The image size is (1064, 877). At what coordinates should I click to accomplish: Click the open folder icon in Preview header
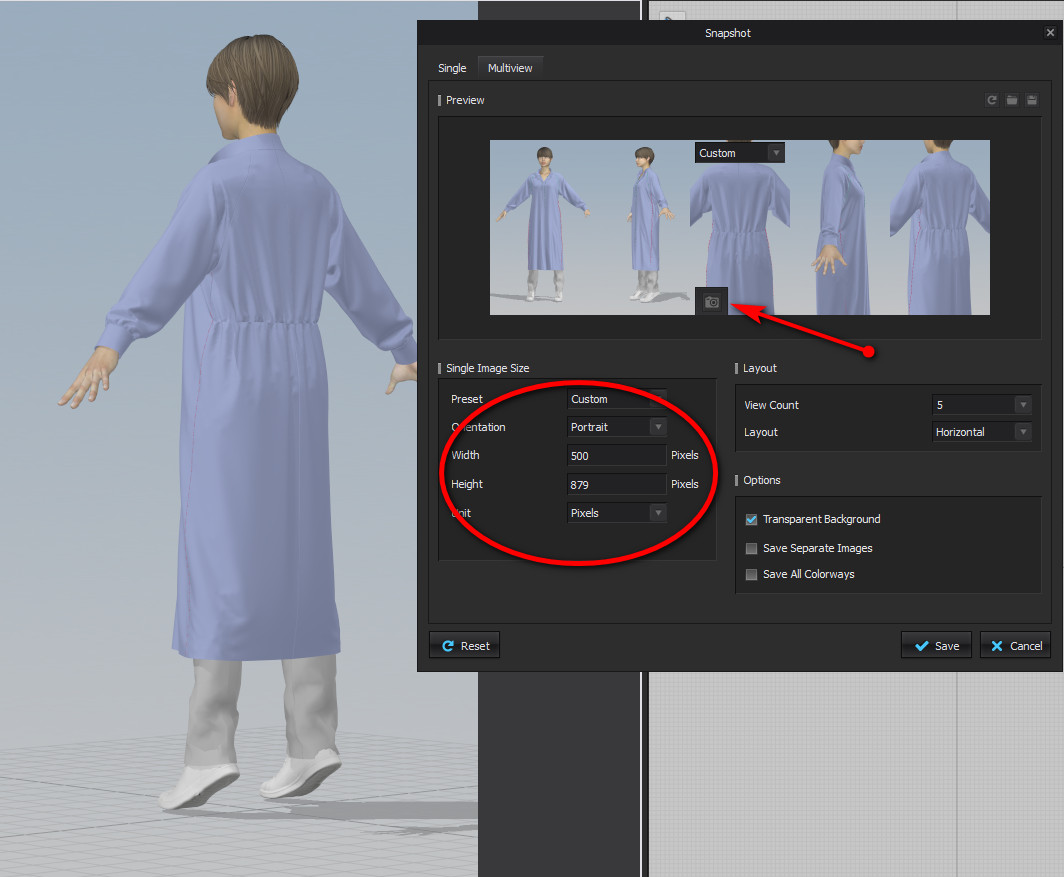[x=1012, y=100]
